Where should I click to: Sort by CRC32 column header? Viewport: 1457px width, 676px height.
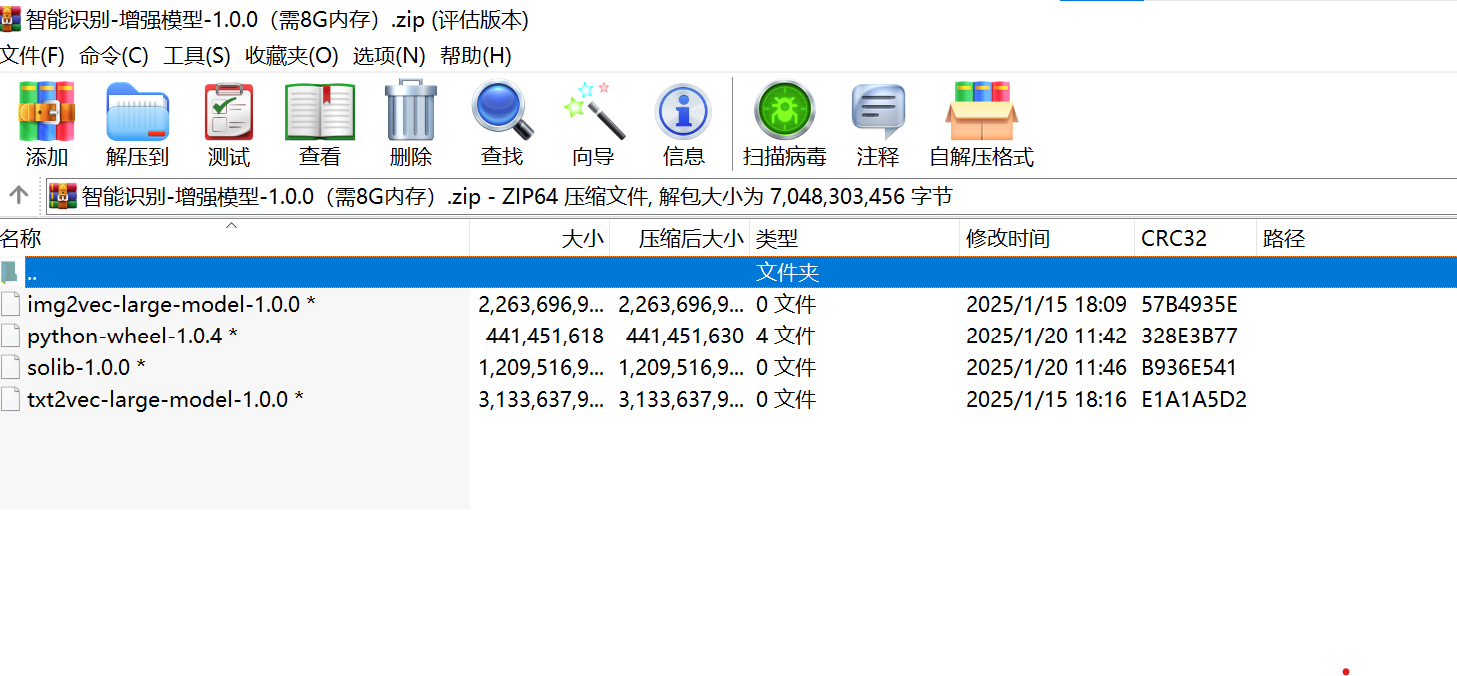[1195, 238]
